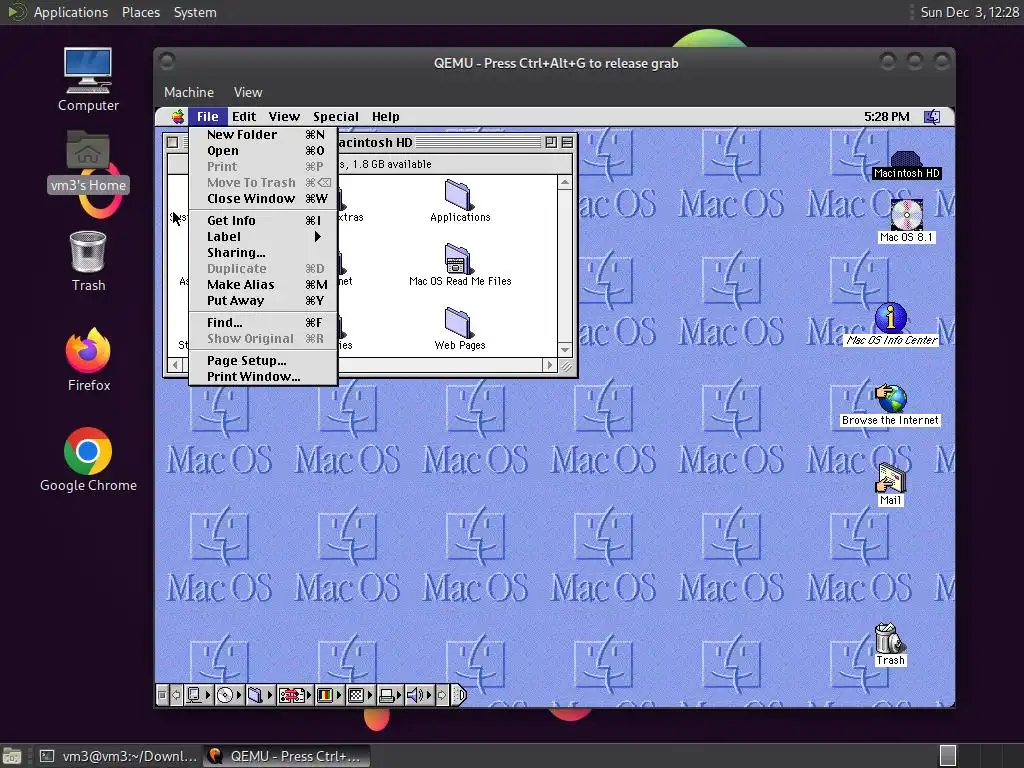The image size is (1024, 768).
Task: Choose Get Info menu item
Action: point(263,221)
